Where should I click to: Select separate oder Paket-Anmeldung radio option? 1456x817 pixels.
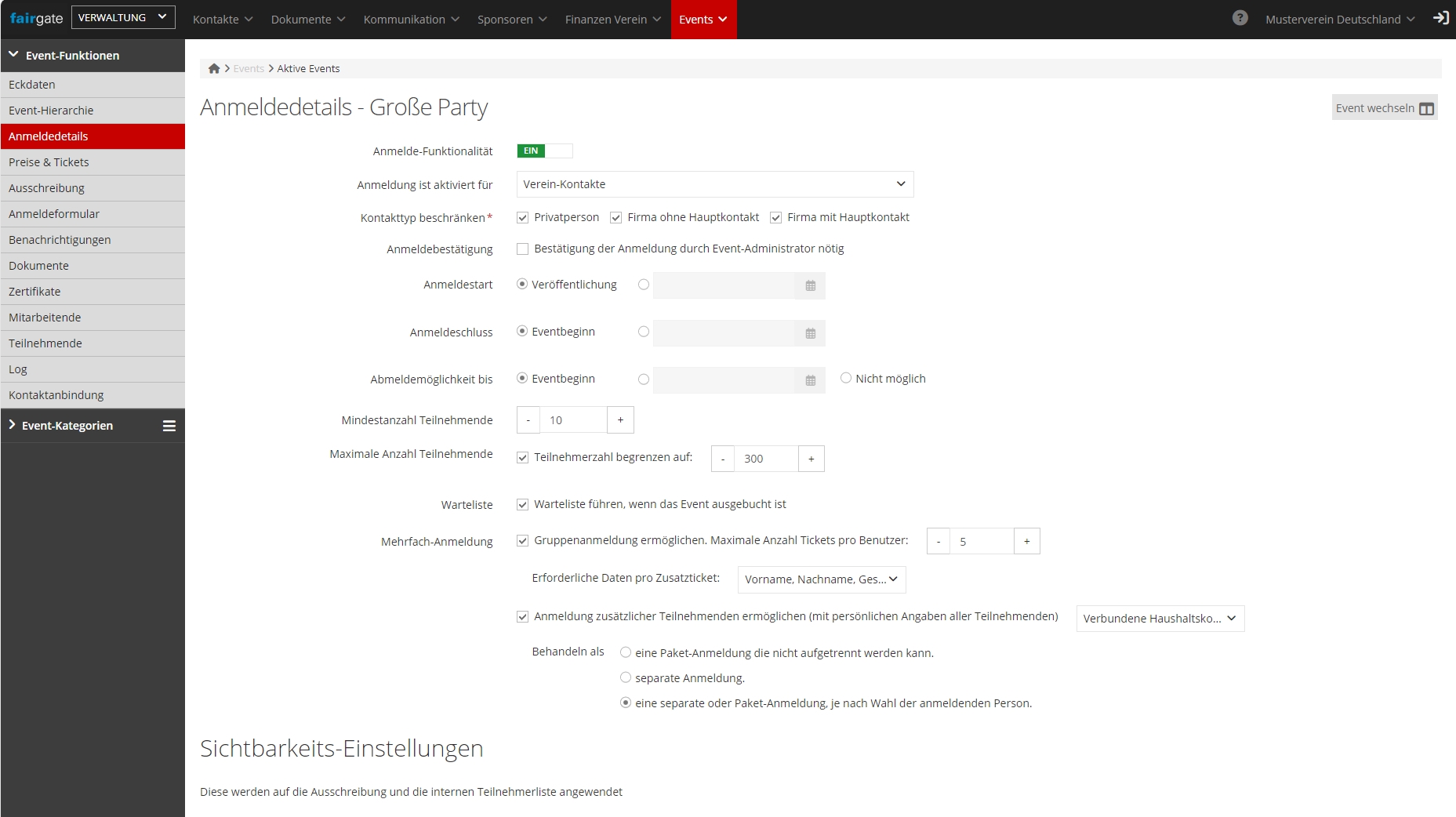tap(626, 703)
